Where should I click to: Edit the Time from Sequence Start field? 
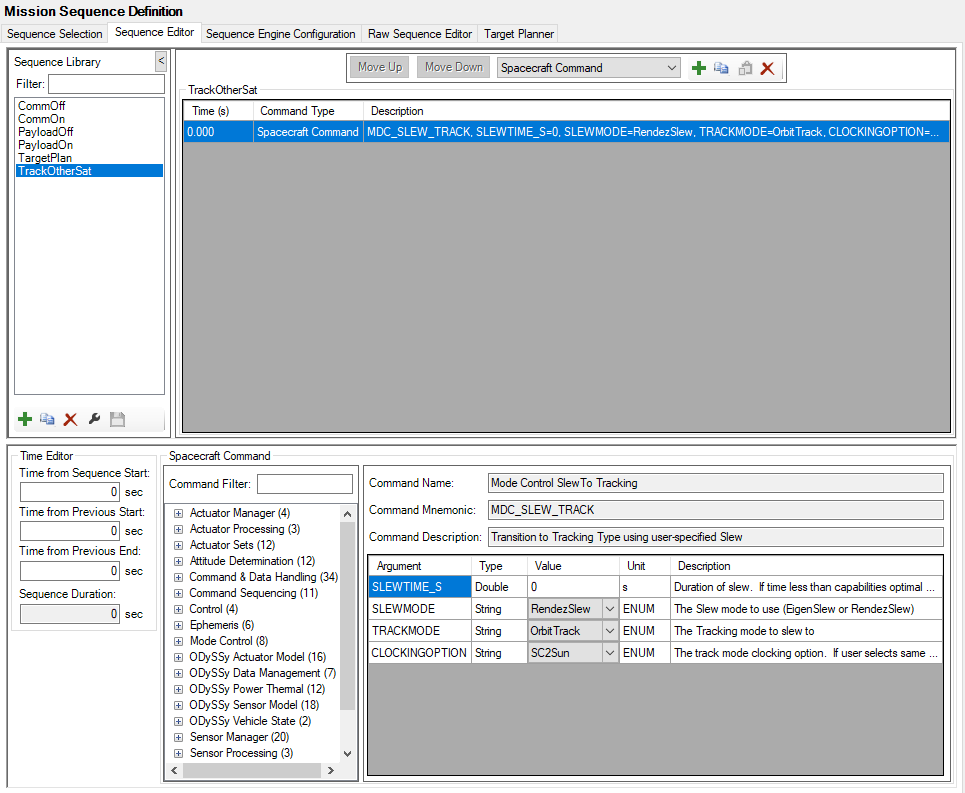point(68,491)
